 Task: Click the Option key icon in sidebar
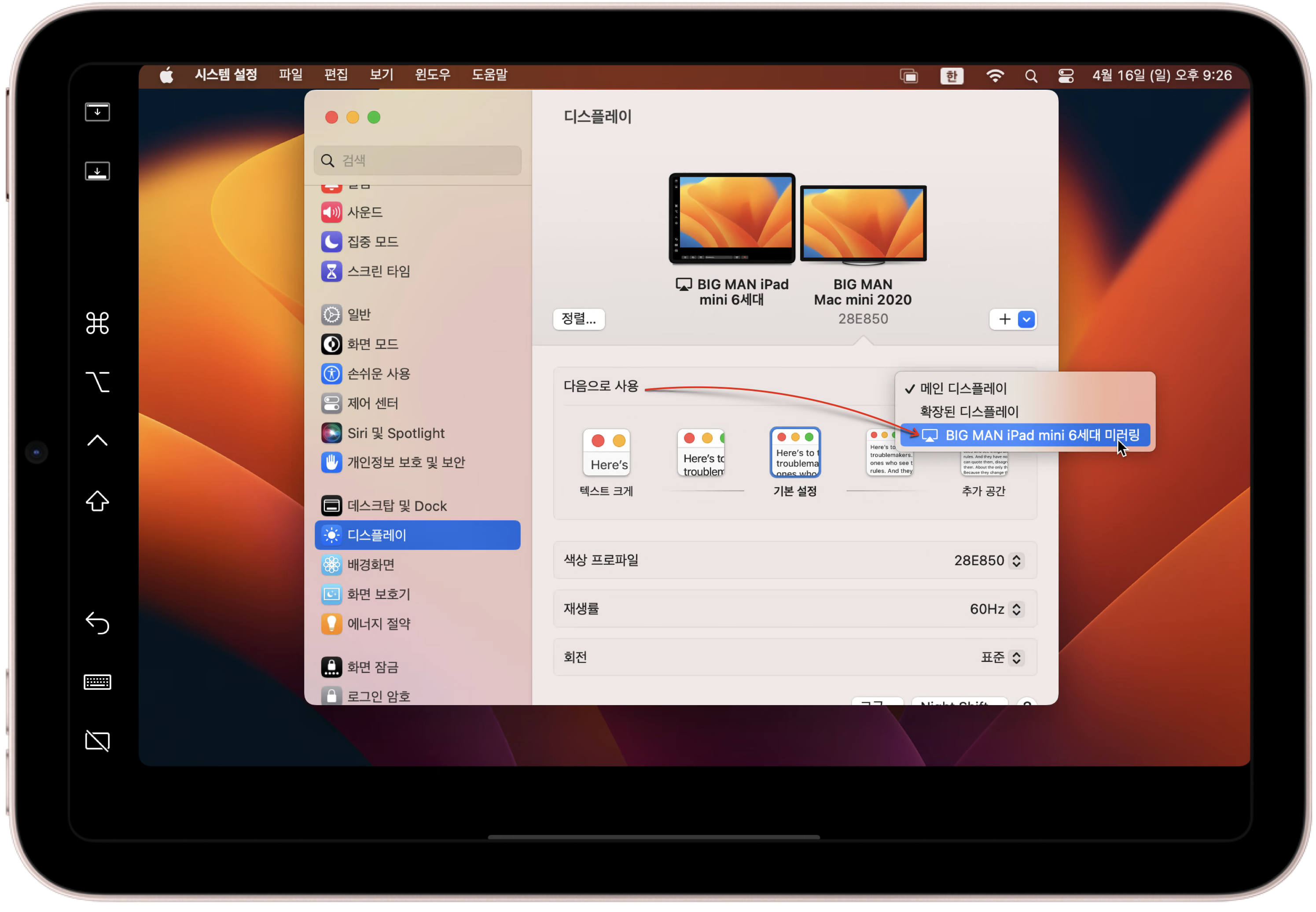coord(97,382)
